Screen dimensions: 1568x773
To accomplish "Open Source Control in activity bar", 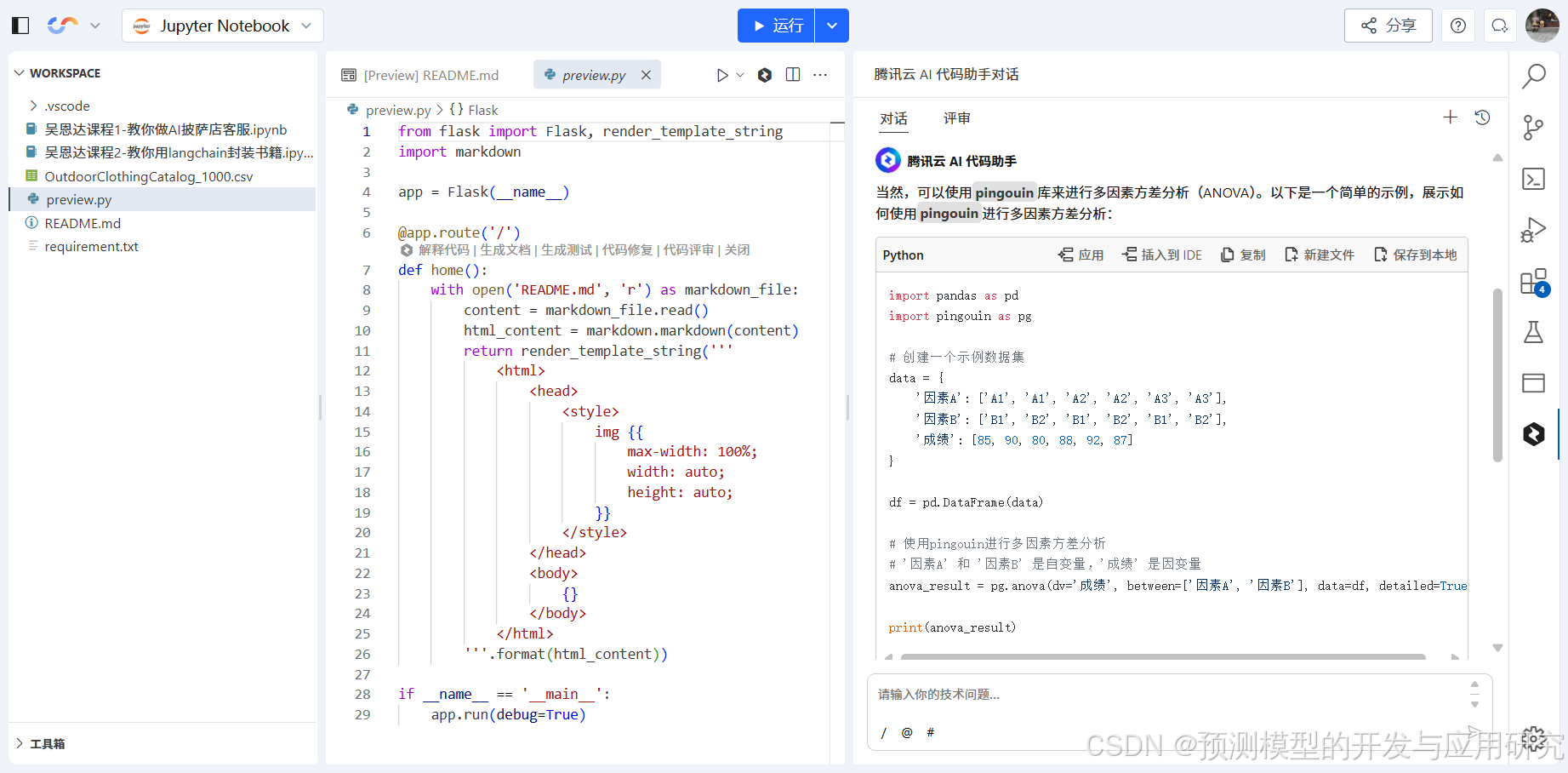I will tap(1533, 128).
